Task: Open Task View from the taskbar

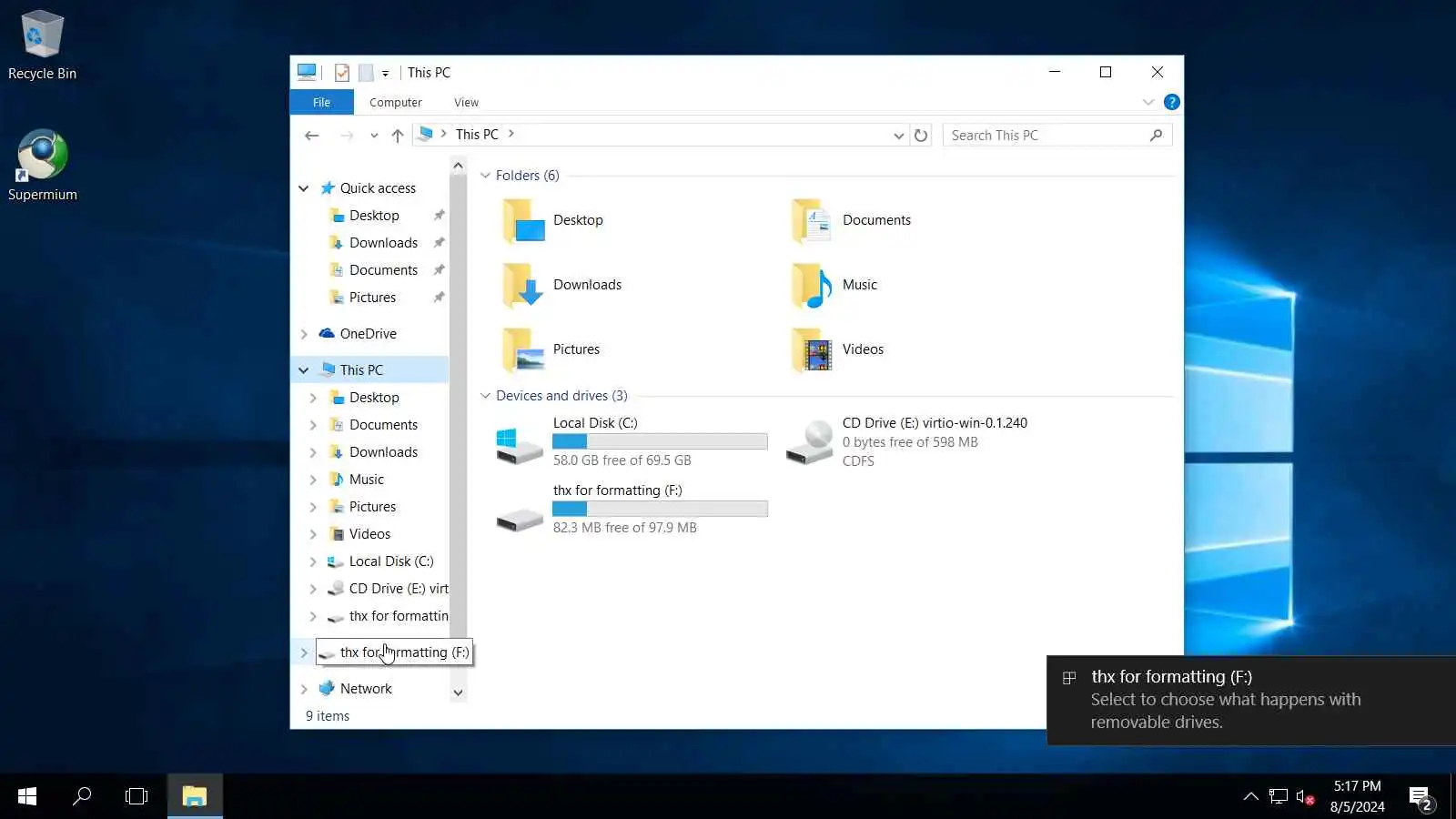Action: tap(136, 796)
